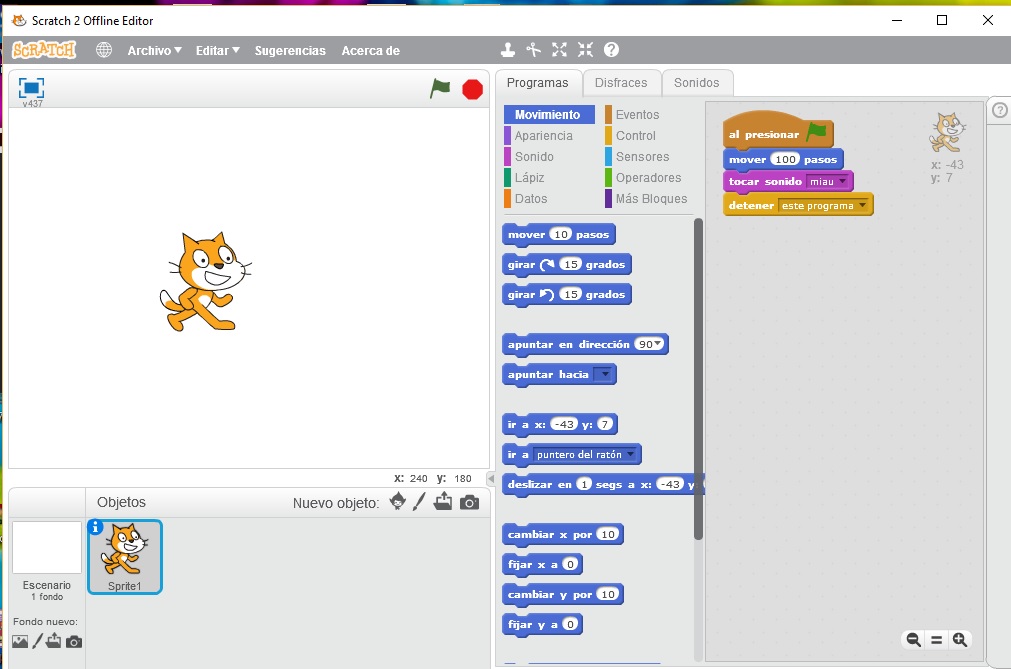
Task: Click the shrink sprite tool
Action: coord(585,48)
